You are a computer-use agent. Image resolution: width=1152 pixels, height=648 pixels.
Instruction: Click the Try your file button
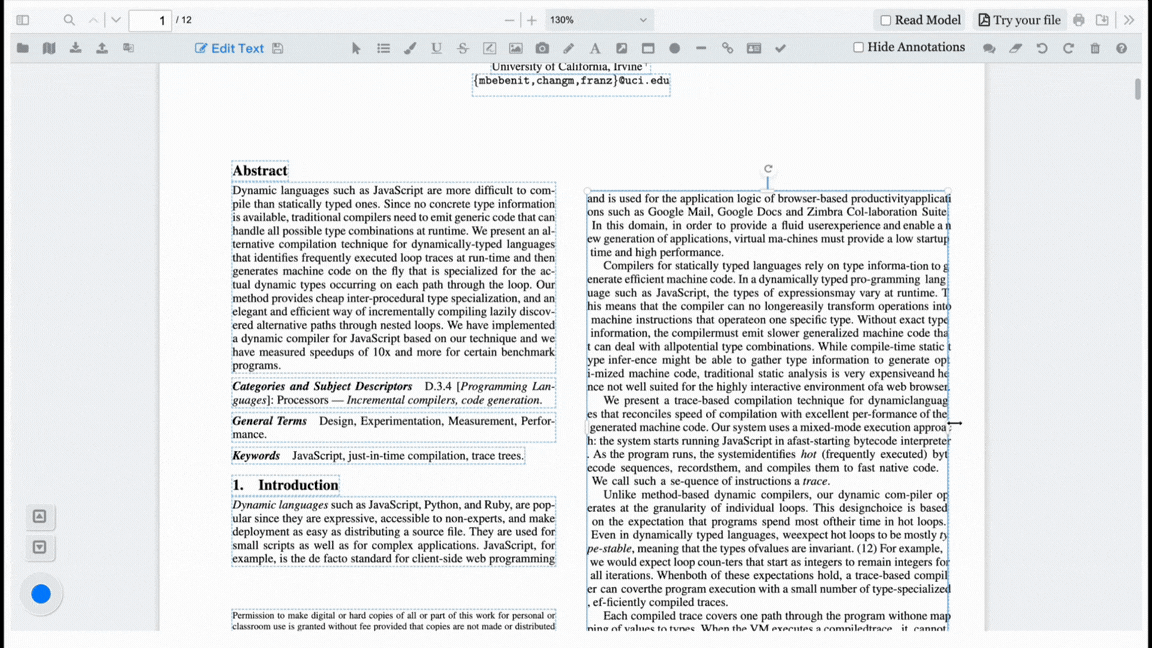point(1019,20)
